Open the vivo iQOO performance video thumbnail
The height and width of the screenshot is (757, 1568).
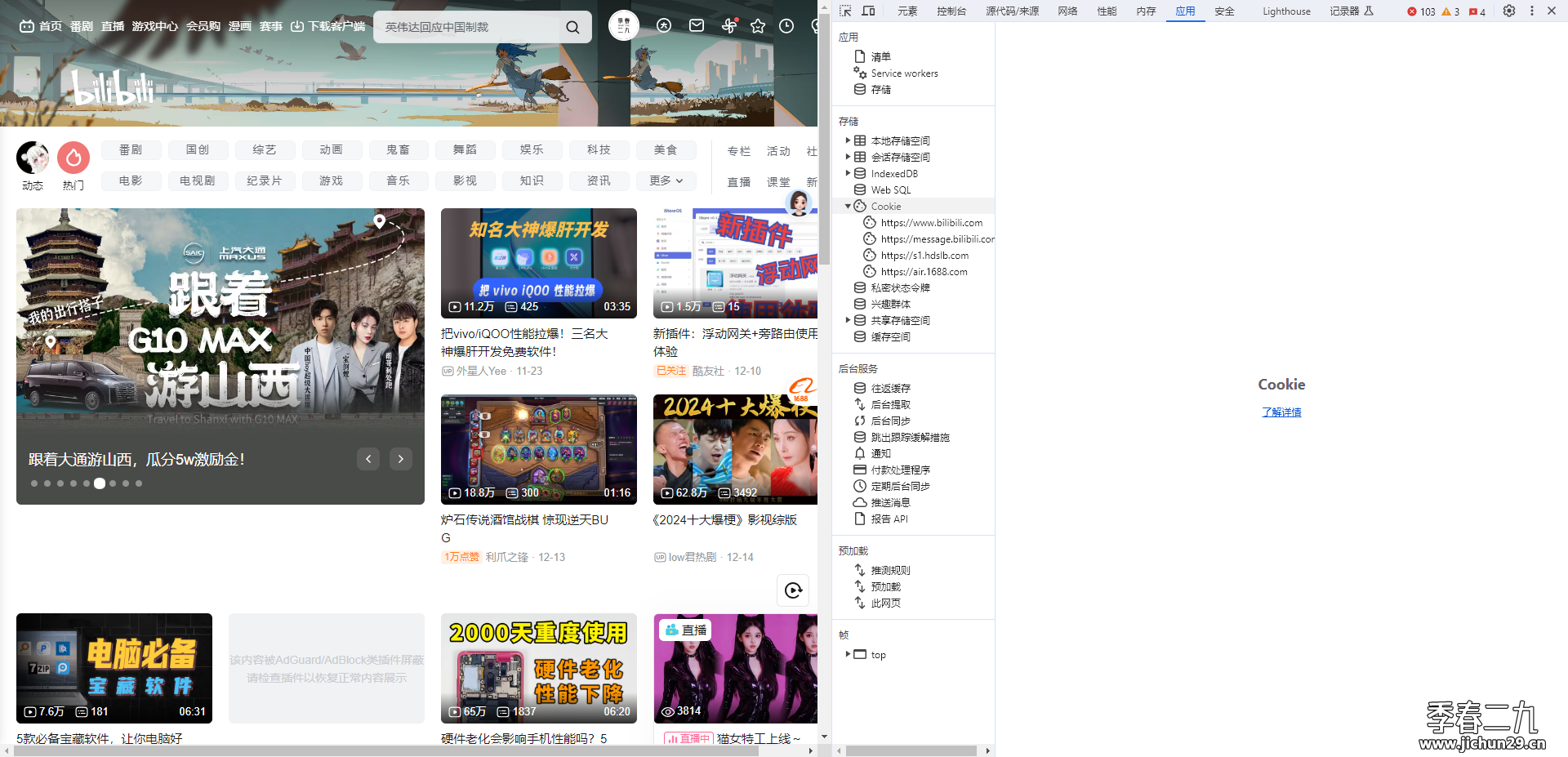539,263
